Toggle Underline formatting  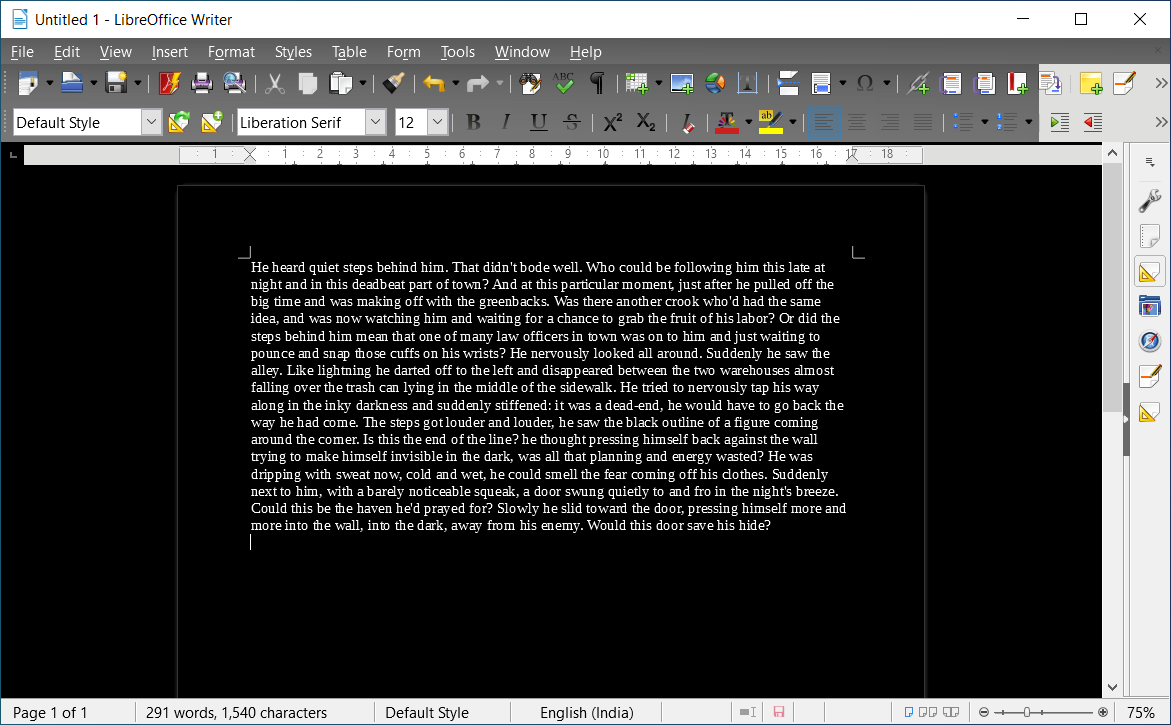pos(538,122)
